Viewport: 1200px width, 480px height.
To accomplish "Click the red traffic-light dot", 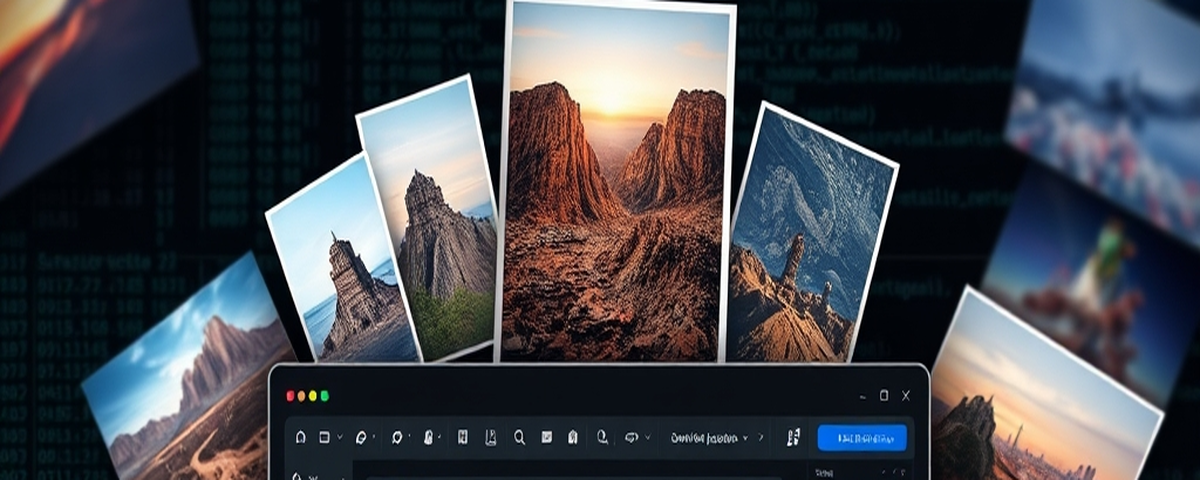I will click(x=291, y=396).
